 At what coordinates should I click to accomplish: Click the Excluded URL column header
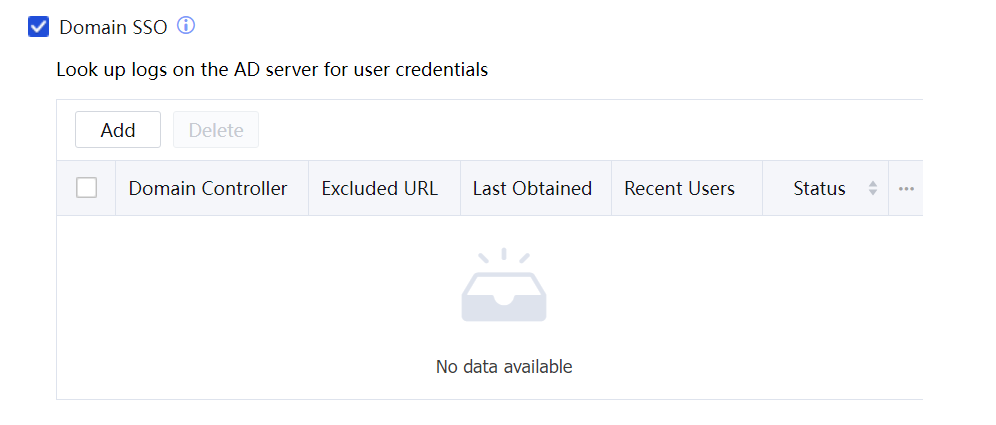(380, 188)
